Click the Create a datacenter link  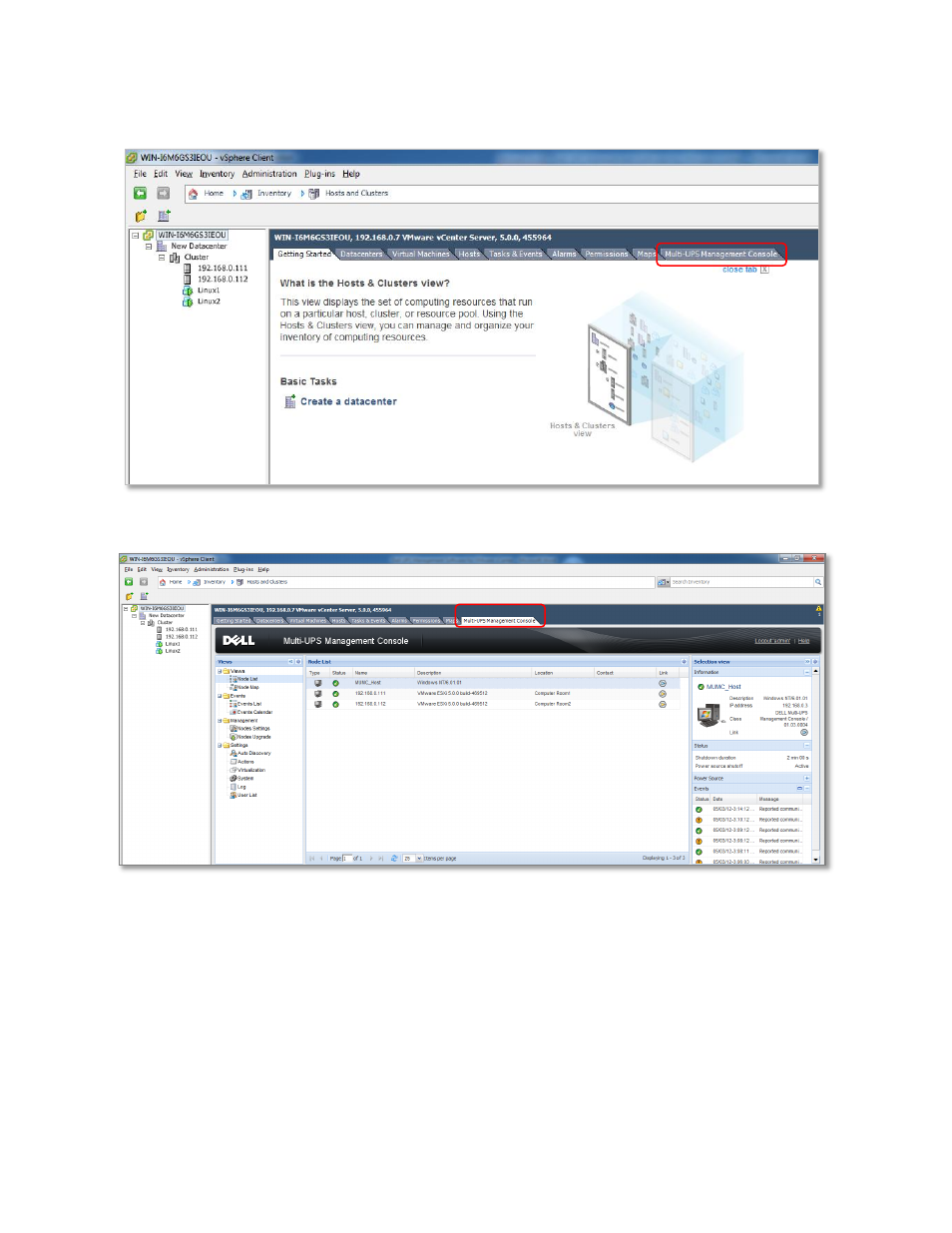348,401
